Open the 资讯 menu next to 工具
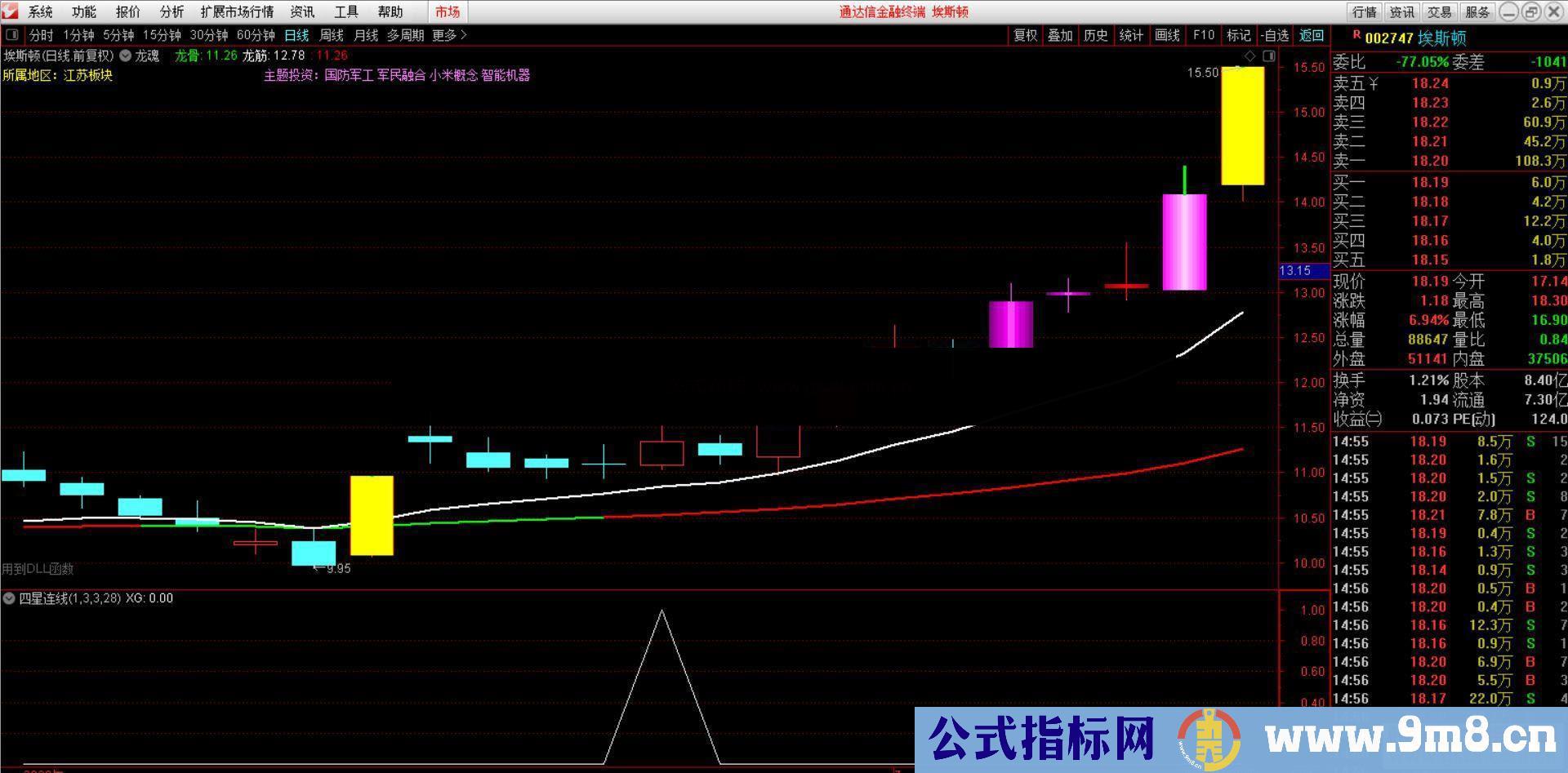Image resolution: width=1568 pixels, height=773 pixels. [302, 11]
